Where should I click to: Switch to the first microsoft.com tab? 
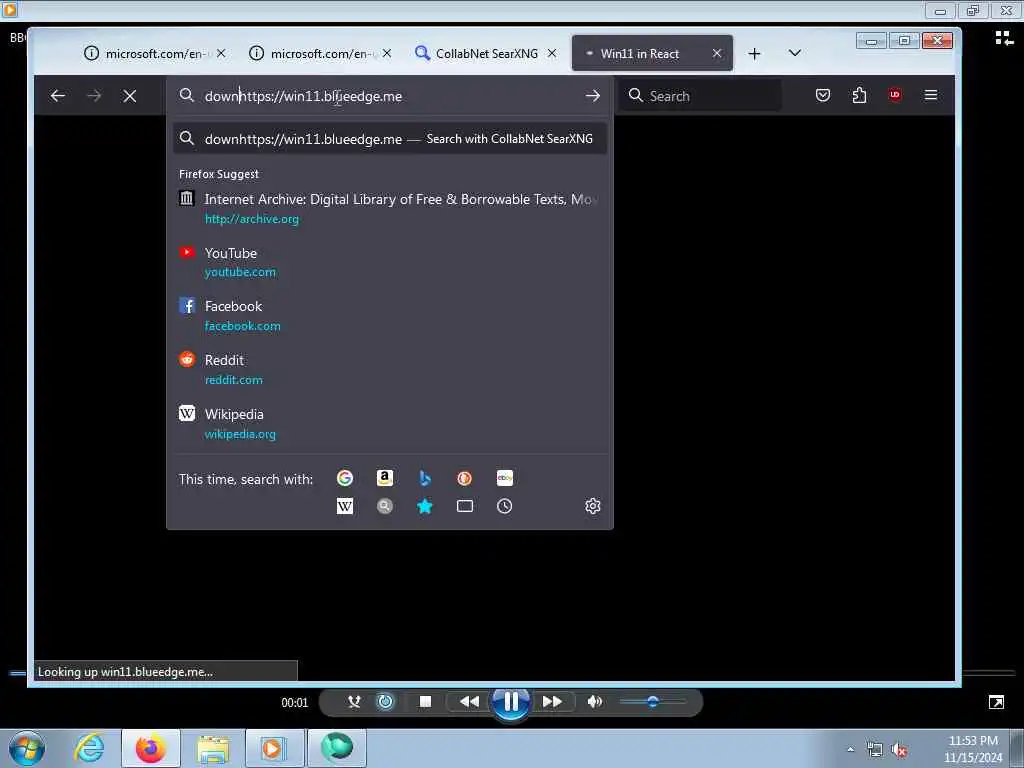[x=154, y=54]
